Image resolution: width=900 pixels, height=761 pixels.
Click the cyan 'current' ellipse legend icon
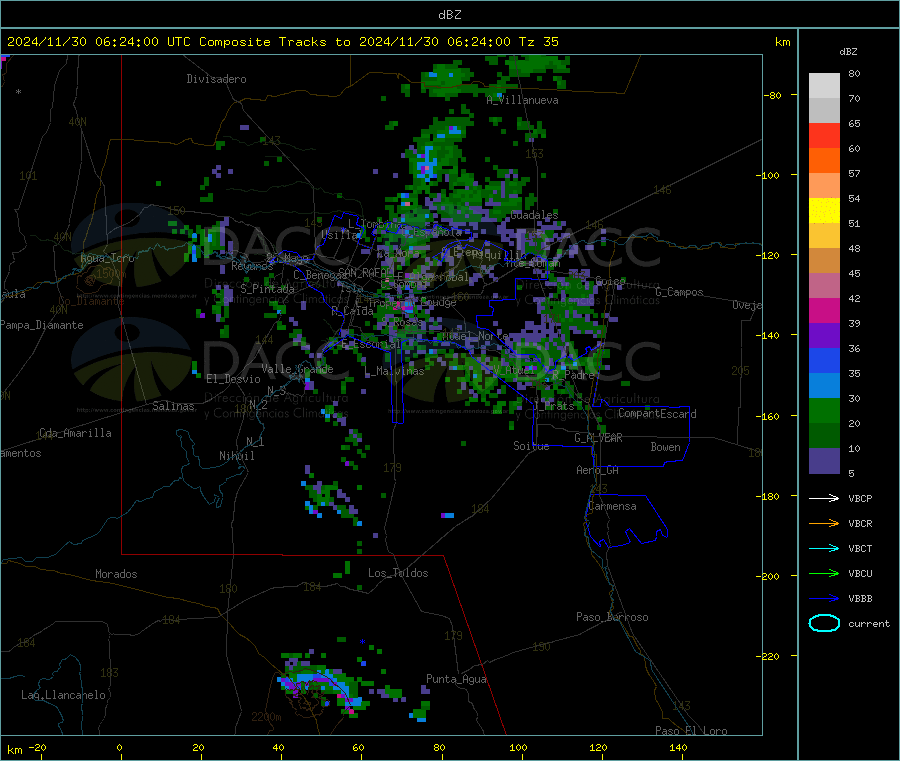(x=824, y=623)
